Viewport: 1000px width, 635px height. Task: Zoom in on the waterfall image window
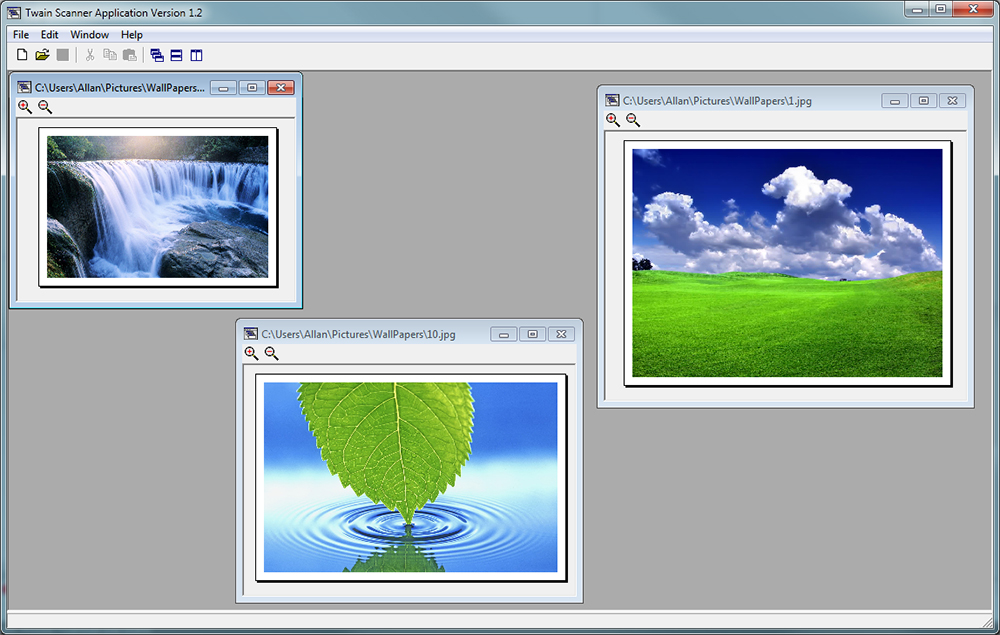[25, 107]
